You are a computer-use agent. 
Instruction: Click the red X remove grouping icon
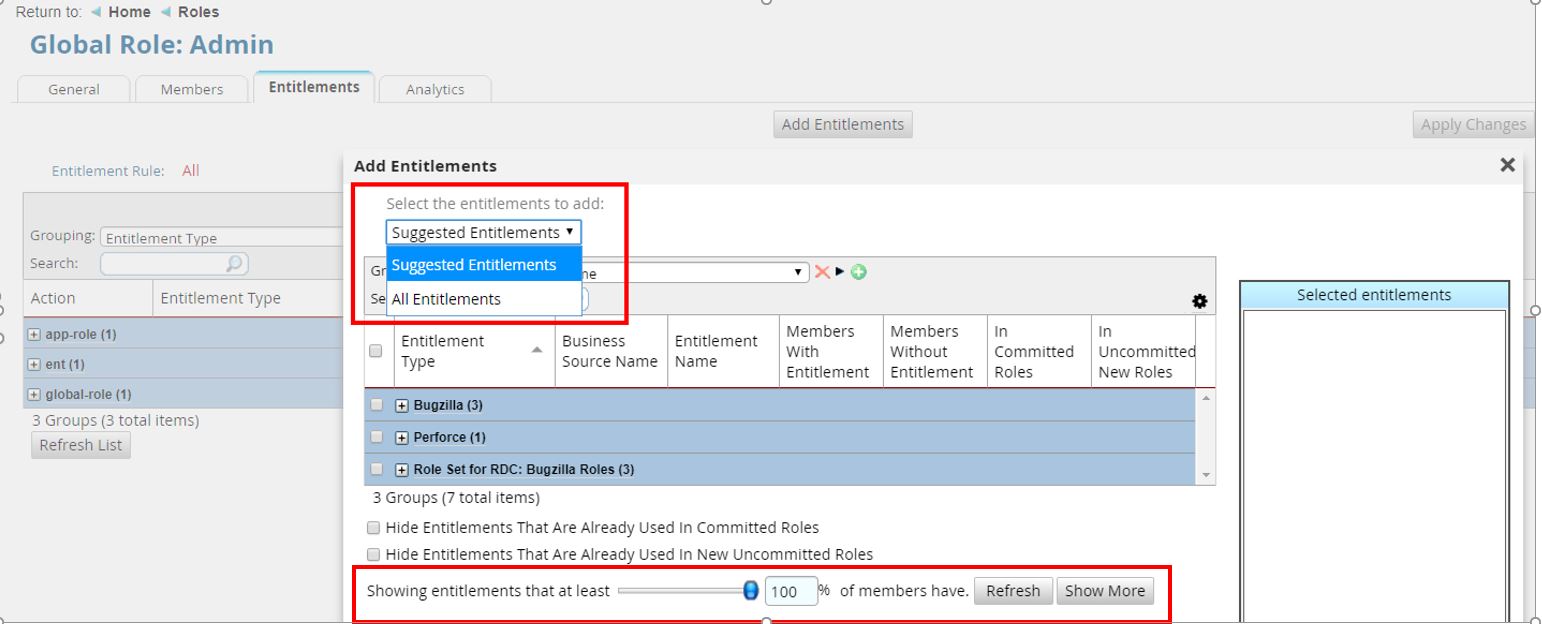point(822,272)
